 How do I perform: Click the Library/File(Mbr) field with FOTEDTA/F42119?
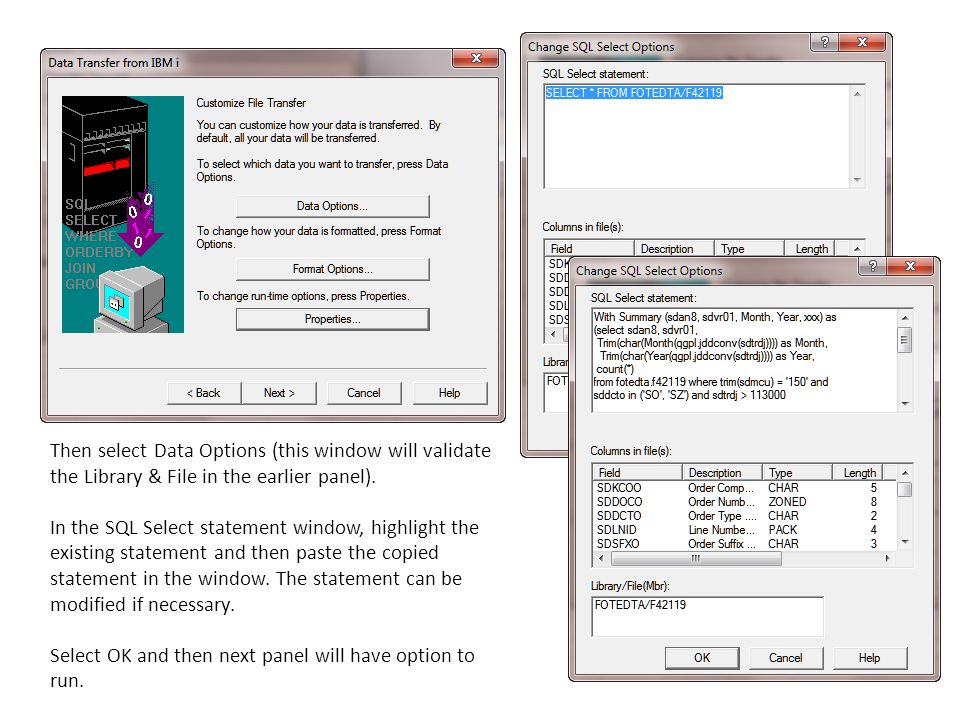[x=707, y=617]
